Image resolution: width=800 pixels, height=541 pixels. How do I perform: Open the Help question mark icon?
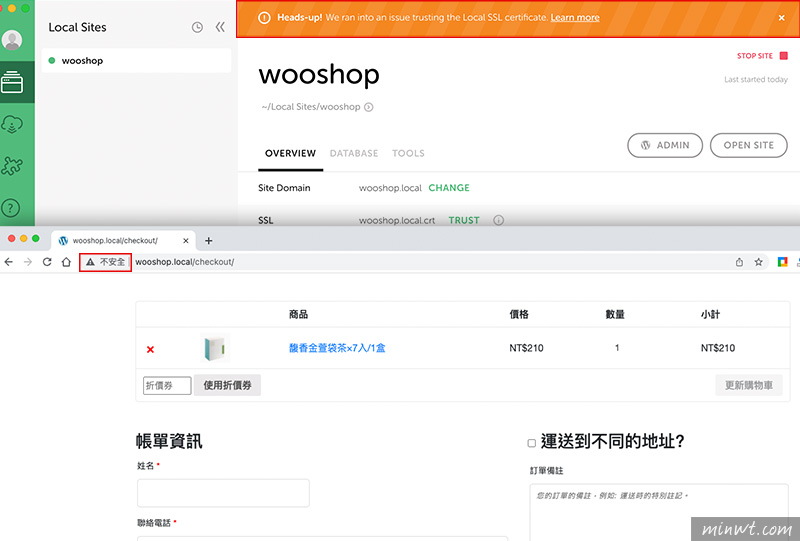coord(11,208)
